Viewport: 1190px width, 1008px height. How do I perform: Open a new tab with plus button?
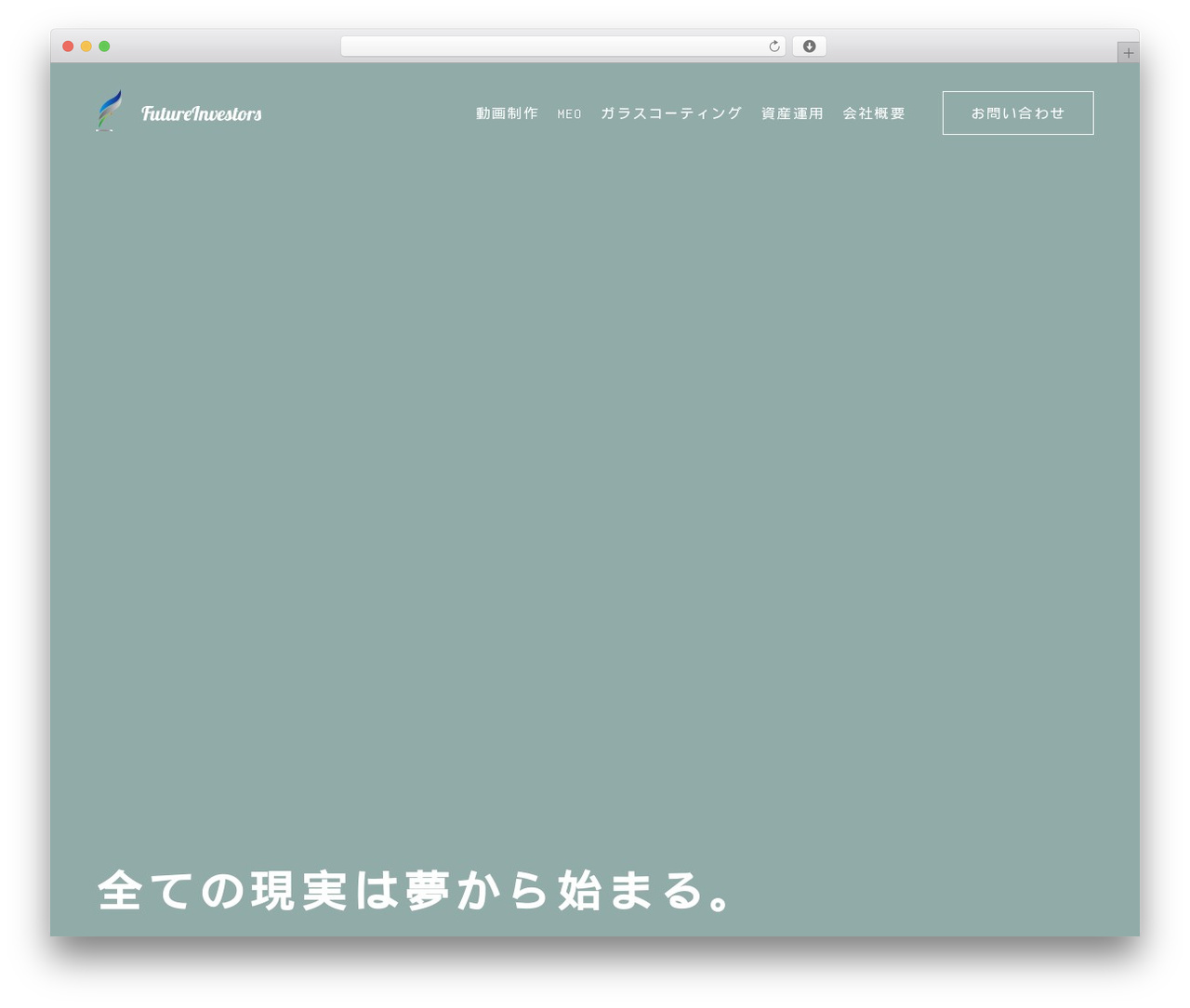1128,53
